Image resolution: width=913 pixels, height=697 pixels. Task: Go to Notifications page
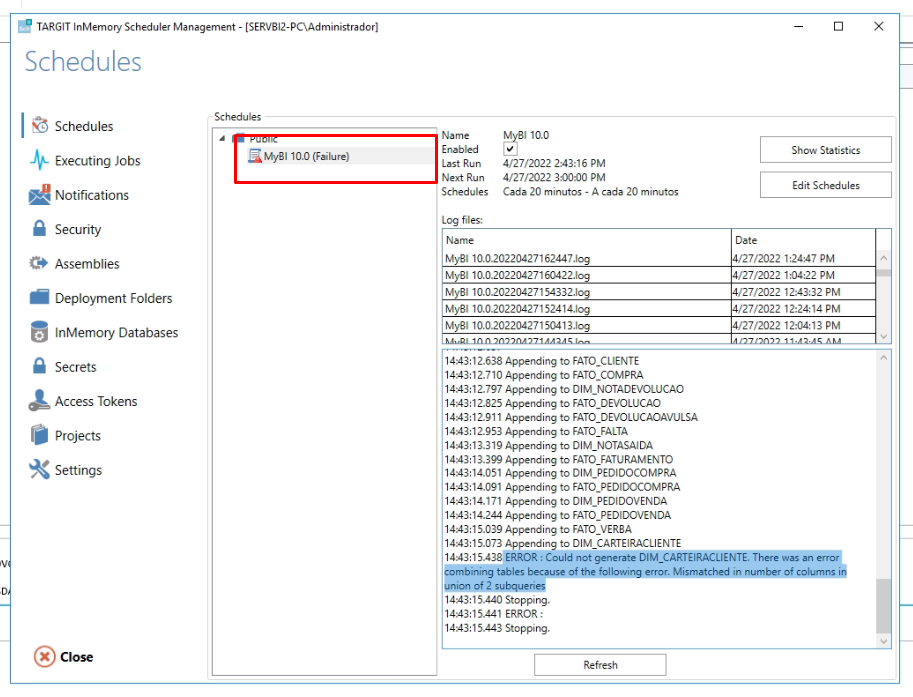click(91, 195)
